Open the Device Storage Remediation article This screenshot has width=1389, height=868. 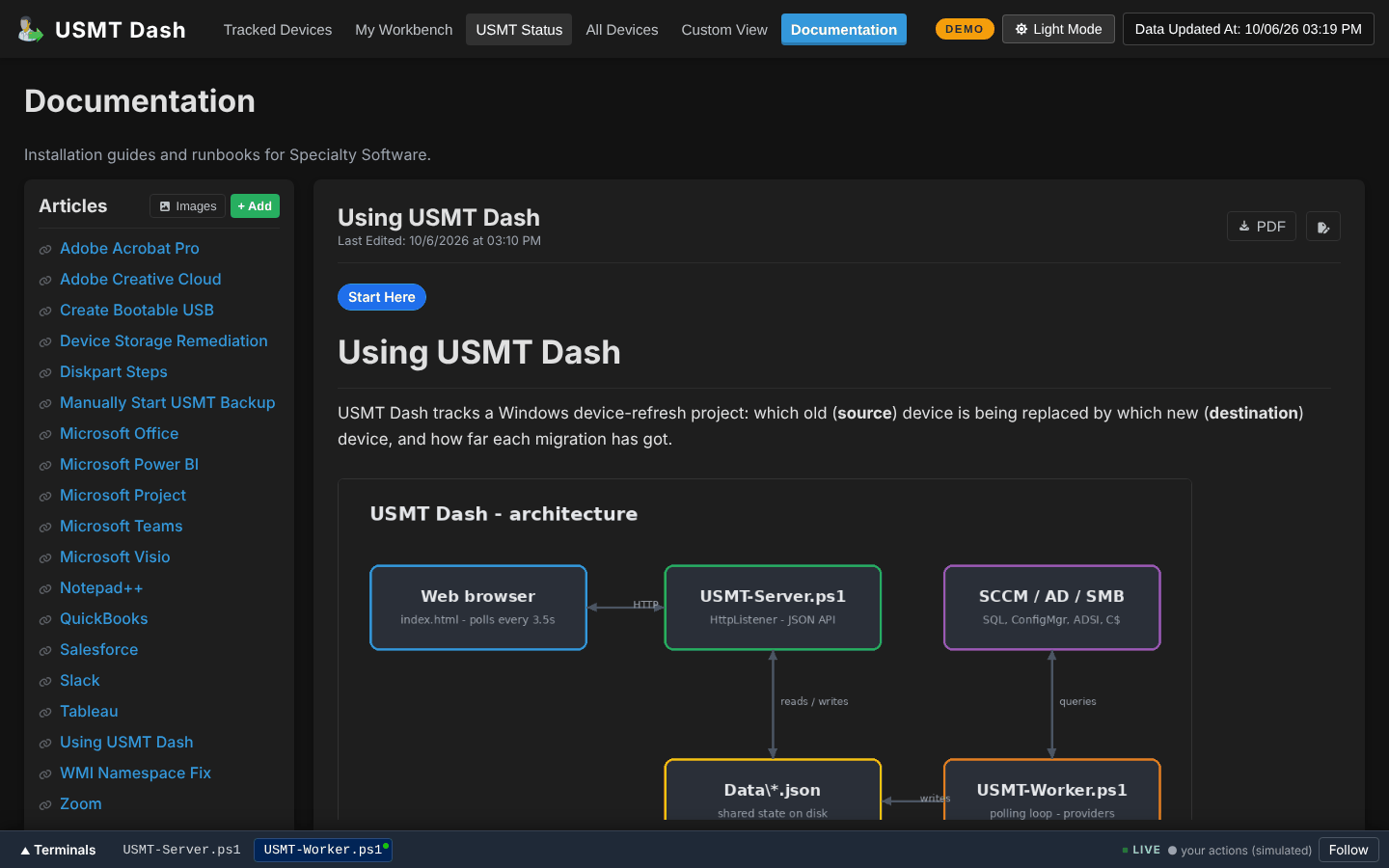[164, 340]
